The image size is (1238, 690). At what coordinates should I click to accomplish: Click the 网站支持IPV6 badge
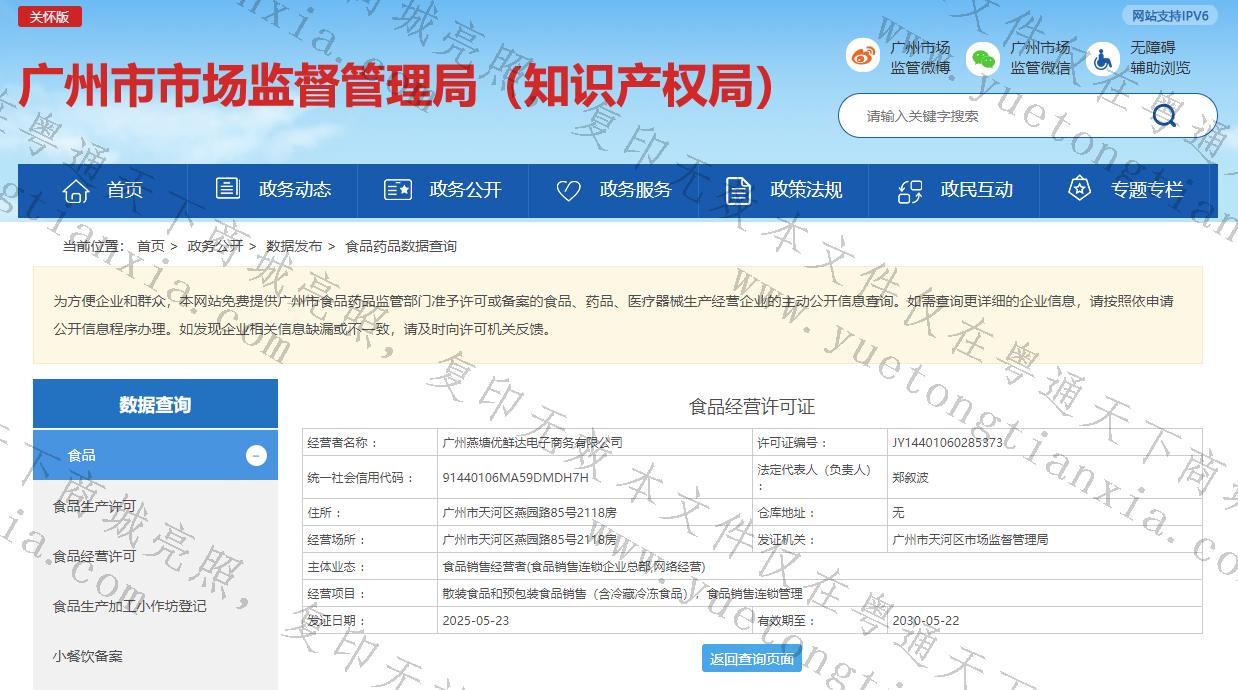click(x=1170, y=16)
